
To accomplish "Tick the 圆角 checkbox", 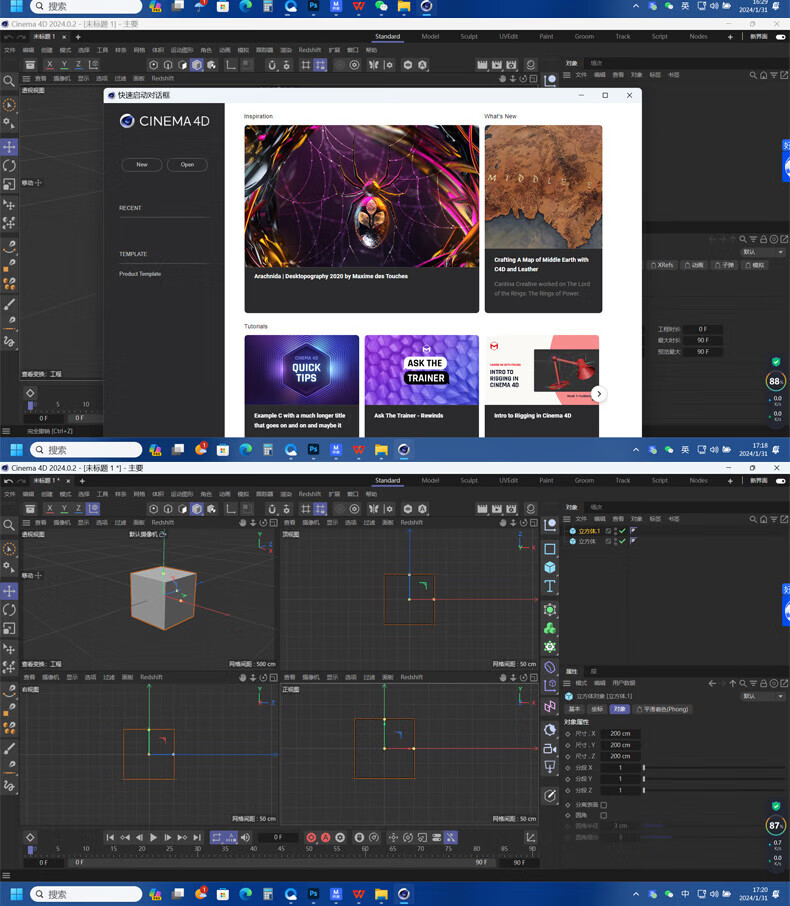I will [x=604, y=815].
